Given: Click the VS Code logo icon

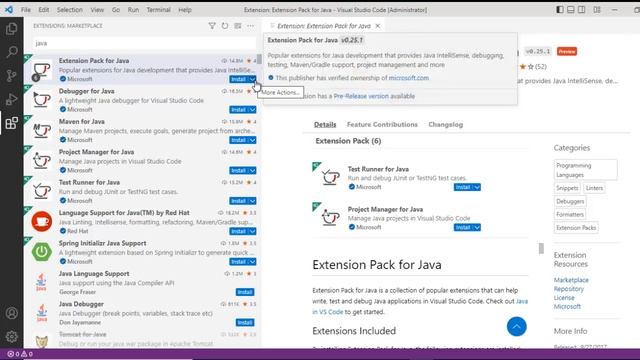Looking at the screenshot, I should pos(9,9).
